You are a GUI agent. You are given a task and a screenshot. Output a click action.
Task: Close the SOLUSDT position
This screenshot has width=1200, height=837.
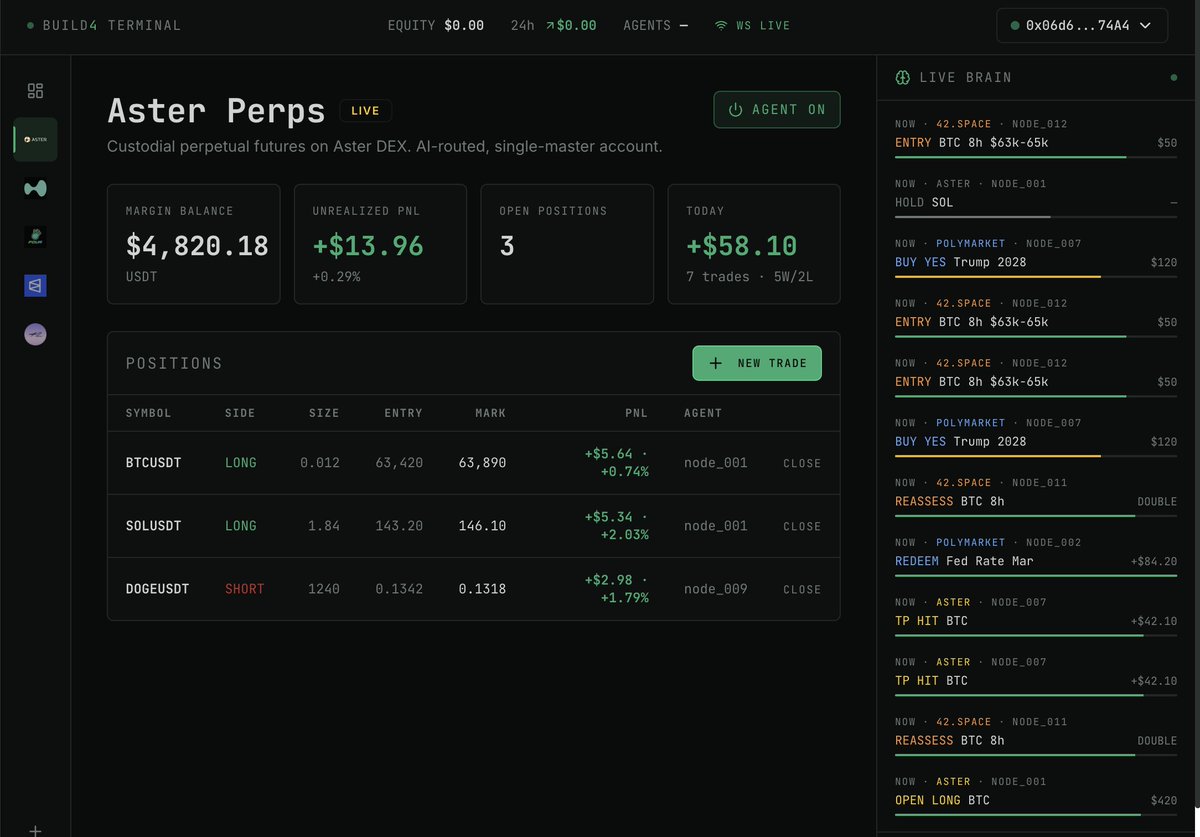(802, 526)
